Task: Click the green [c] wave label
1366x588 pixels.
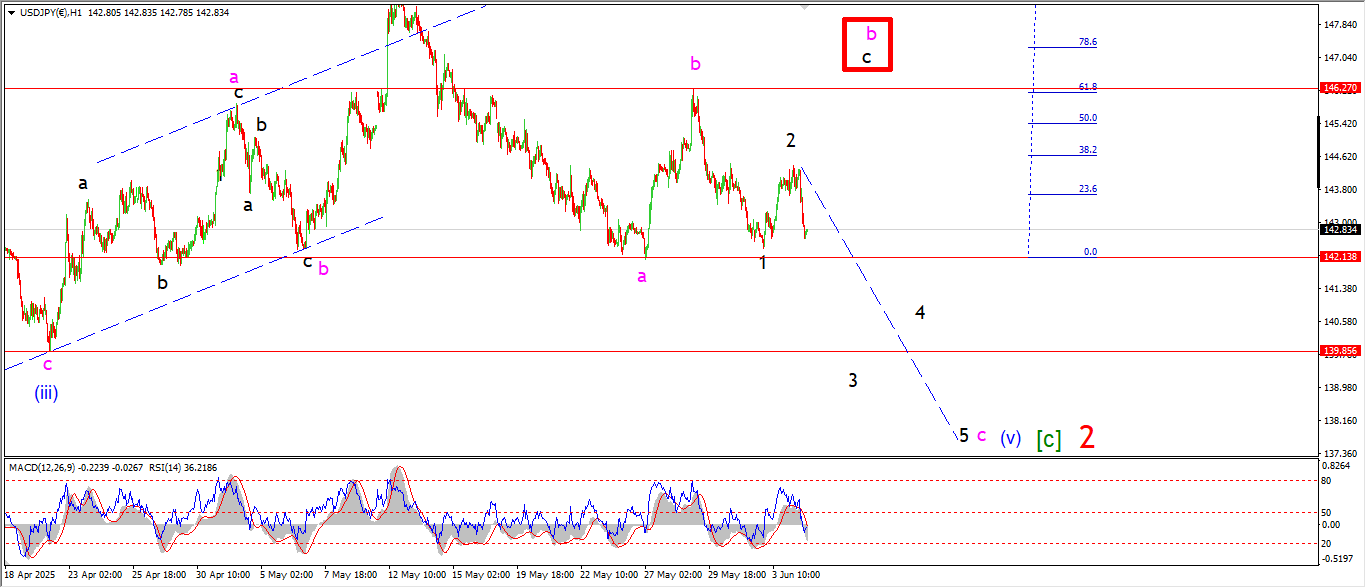Action: (x=1048, y=438)
